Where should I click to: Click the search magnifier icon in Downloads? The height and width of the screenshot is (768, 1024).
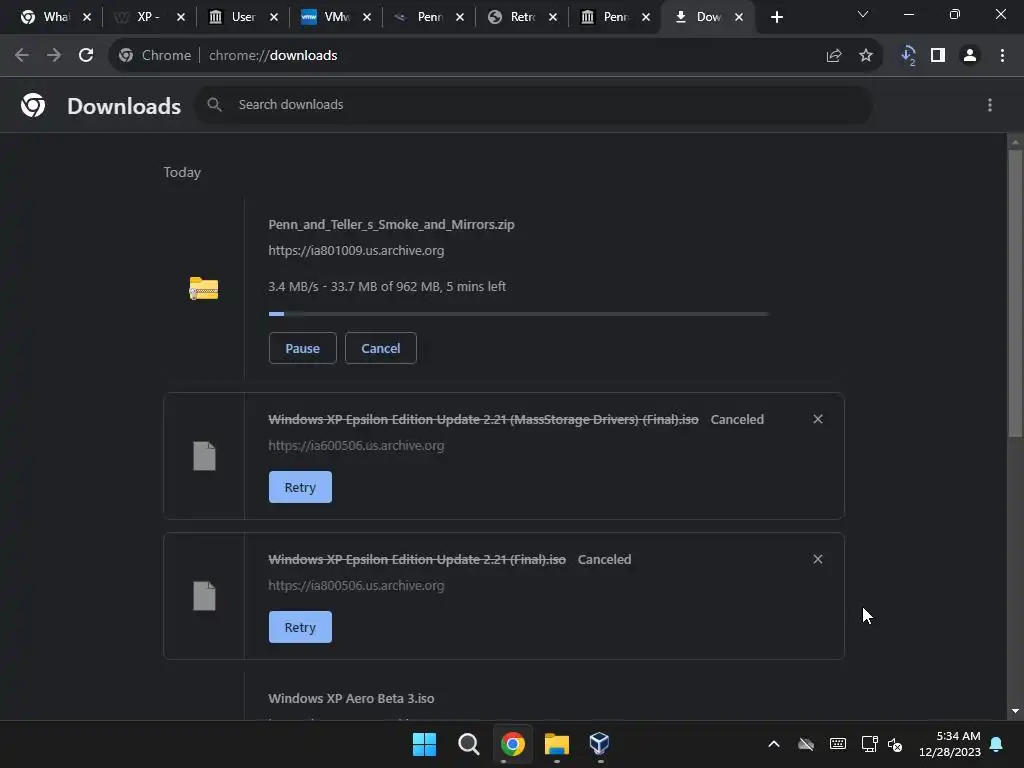pyautogui.click(x=214, y=104)
